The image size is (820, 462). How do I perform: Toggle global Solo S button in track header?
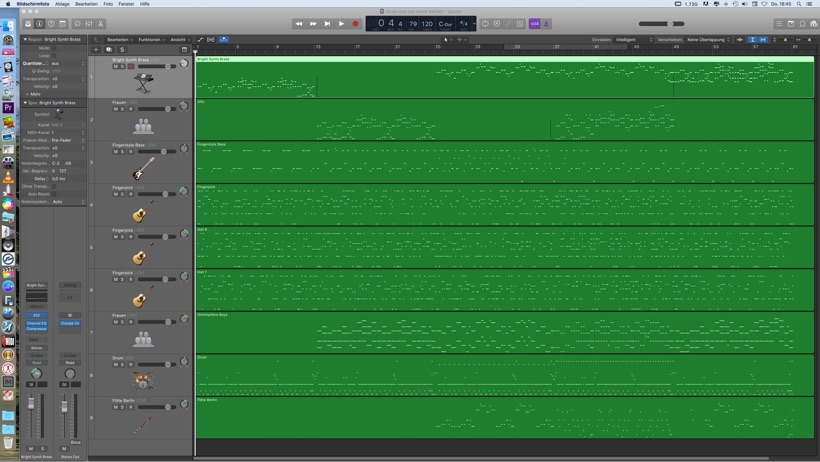(x=122, y=50)
